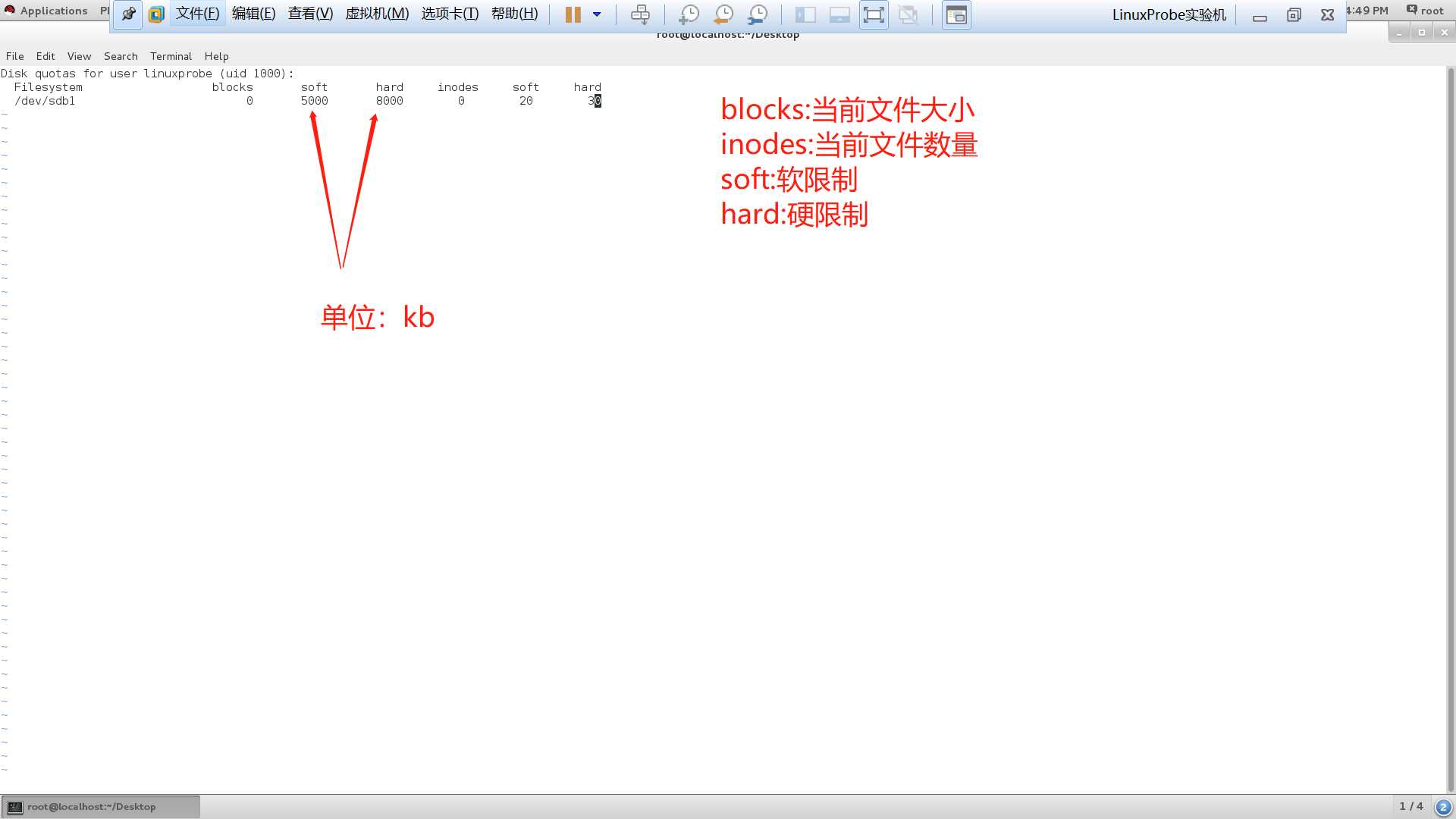Expand the toolbar dropdown arrow
This screenshot has width=1456, height=819.
(x=597, y=14)
